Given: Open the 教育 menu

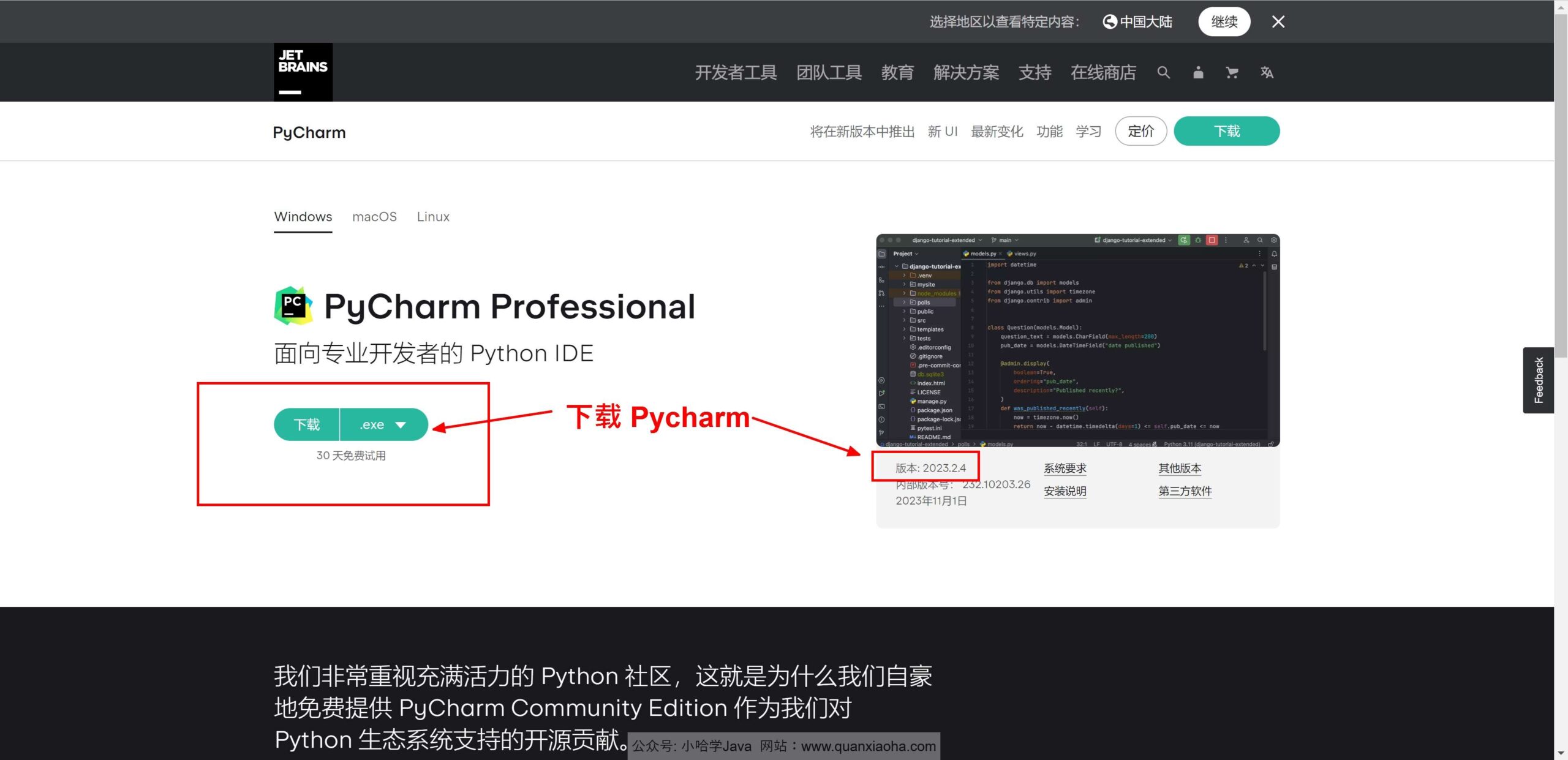Looking at the screenshot, I should (x=897, y=73).
